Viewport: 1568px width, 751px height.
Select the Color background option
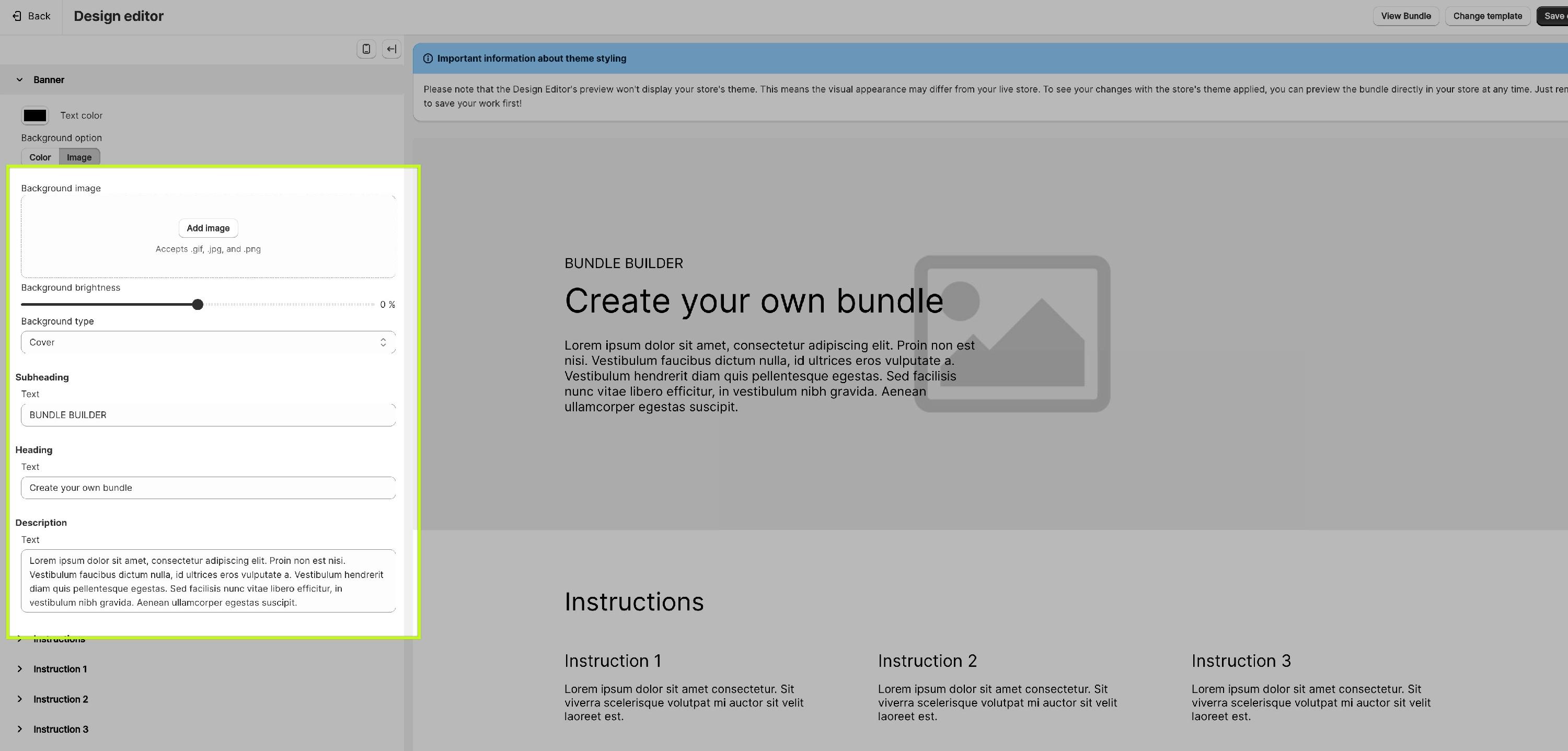coord(40,157)
